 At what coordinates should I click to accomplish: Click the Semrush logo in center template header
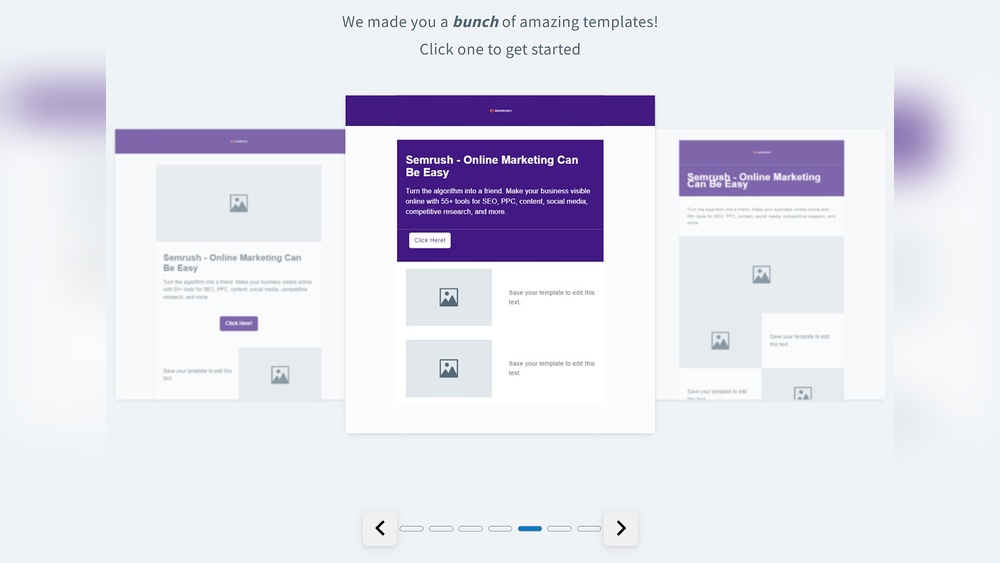coord(501,110)
